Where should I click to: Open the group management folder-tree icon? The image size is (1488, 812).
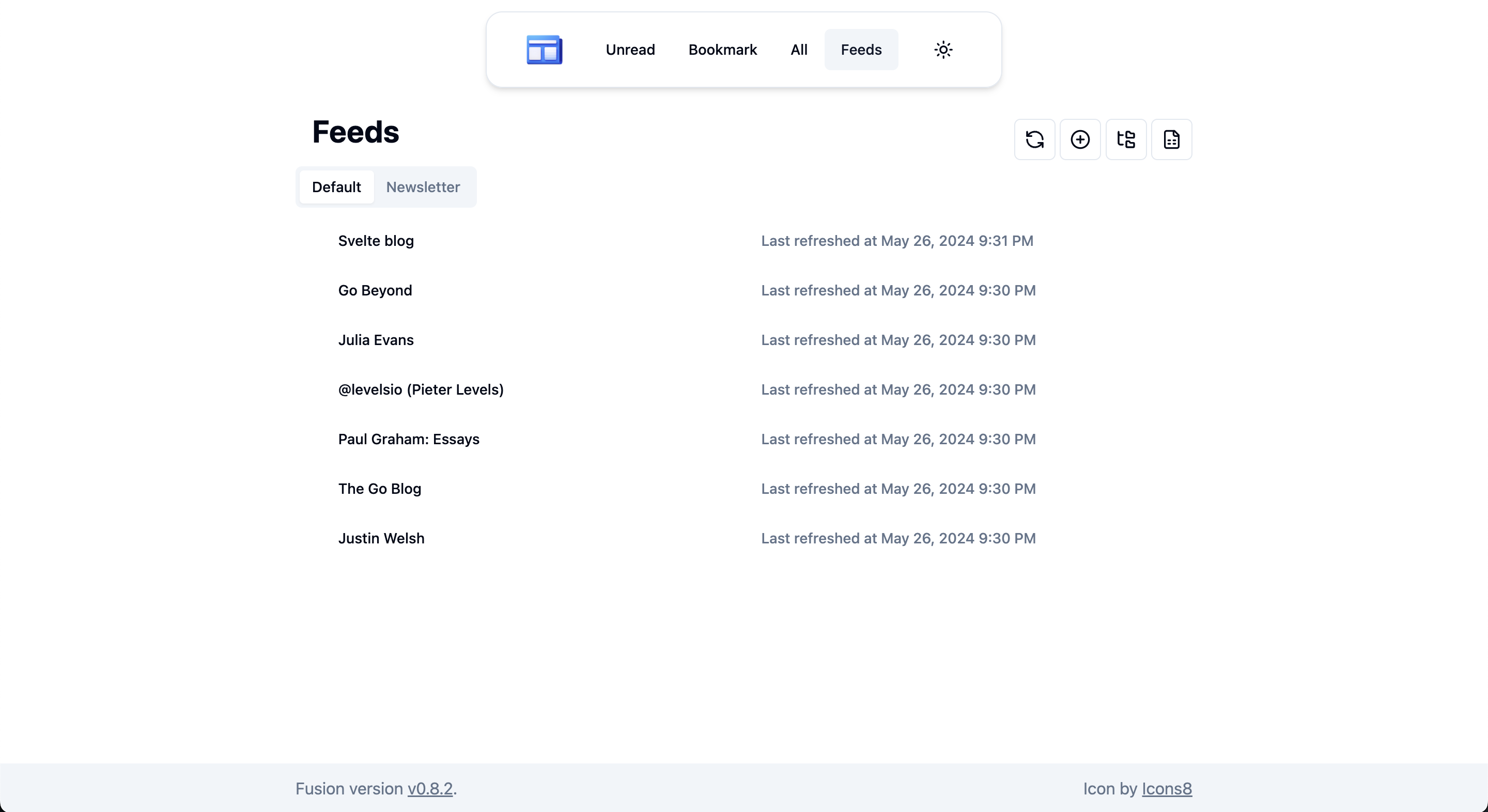(1125, 139)
